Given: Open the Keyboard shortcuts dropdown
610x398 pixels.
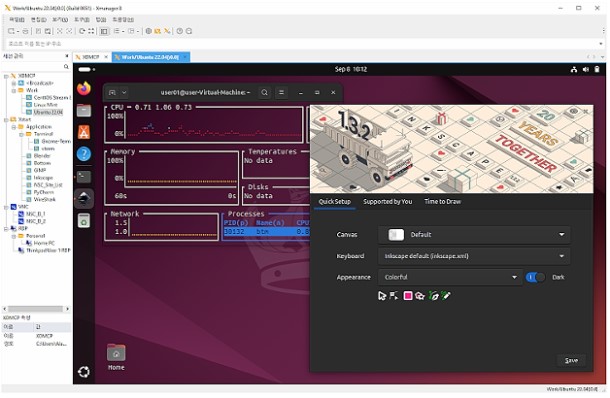Looking at the screenshot, I should (474, 256).
